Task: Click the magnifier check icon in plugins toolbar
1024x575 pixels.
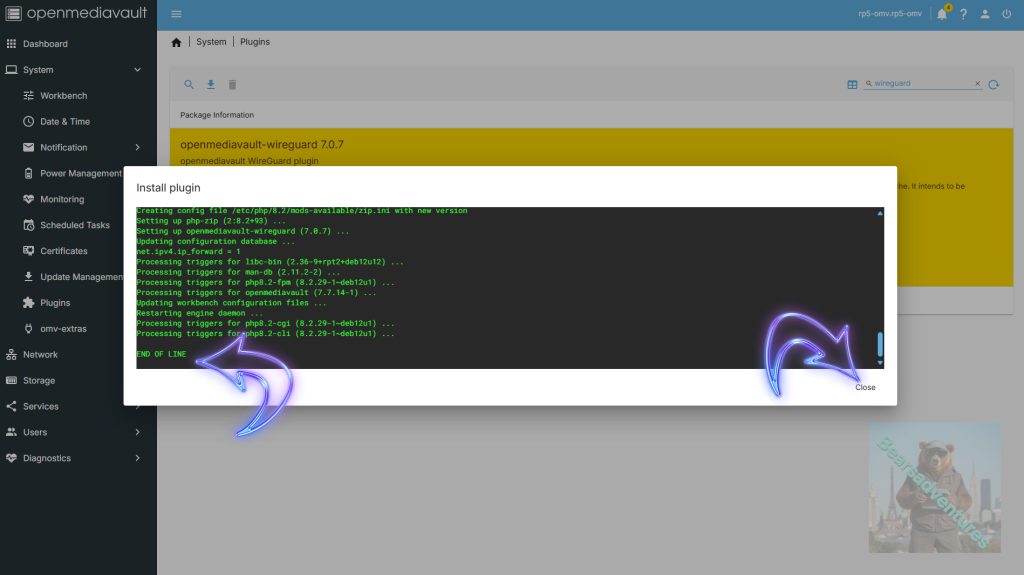Action: [x=189, y=85]
